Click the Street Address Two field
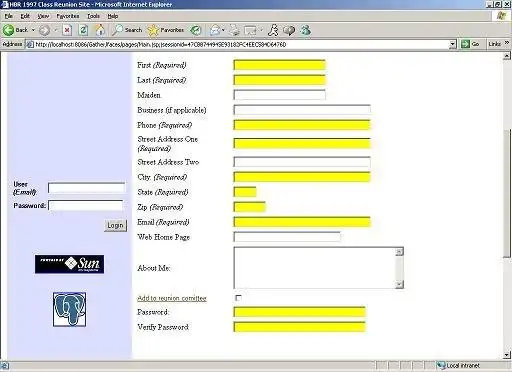 (302, 162)
